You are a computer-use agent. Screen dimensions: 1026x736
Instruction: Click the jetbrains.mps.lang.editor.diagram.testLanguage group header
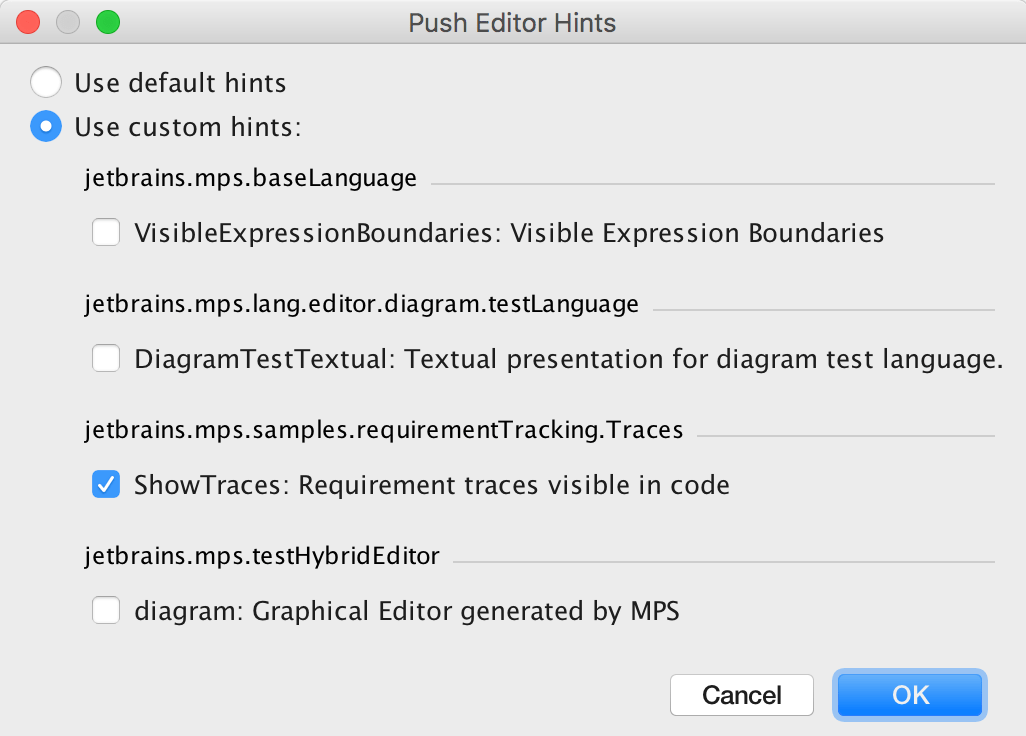[x=361, y=304]
